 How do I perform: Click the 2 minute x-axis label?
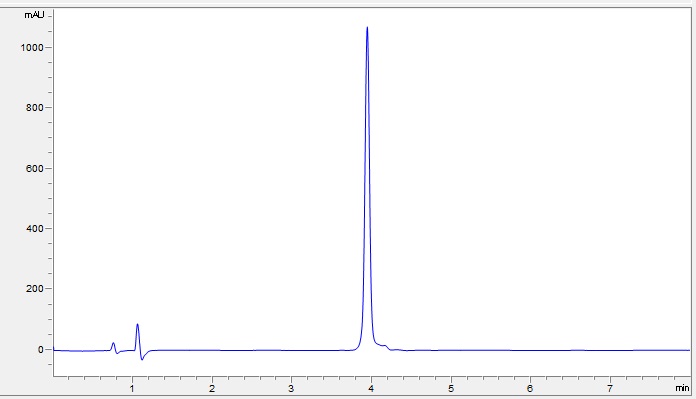(x=212, y=388)
